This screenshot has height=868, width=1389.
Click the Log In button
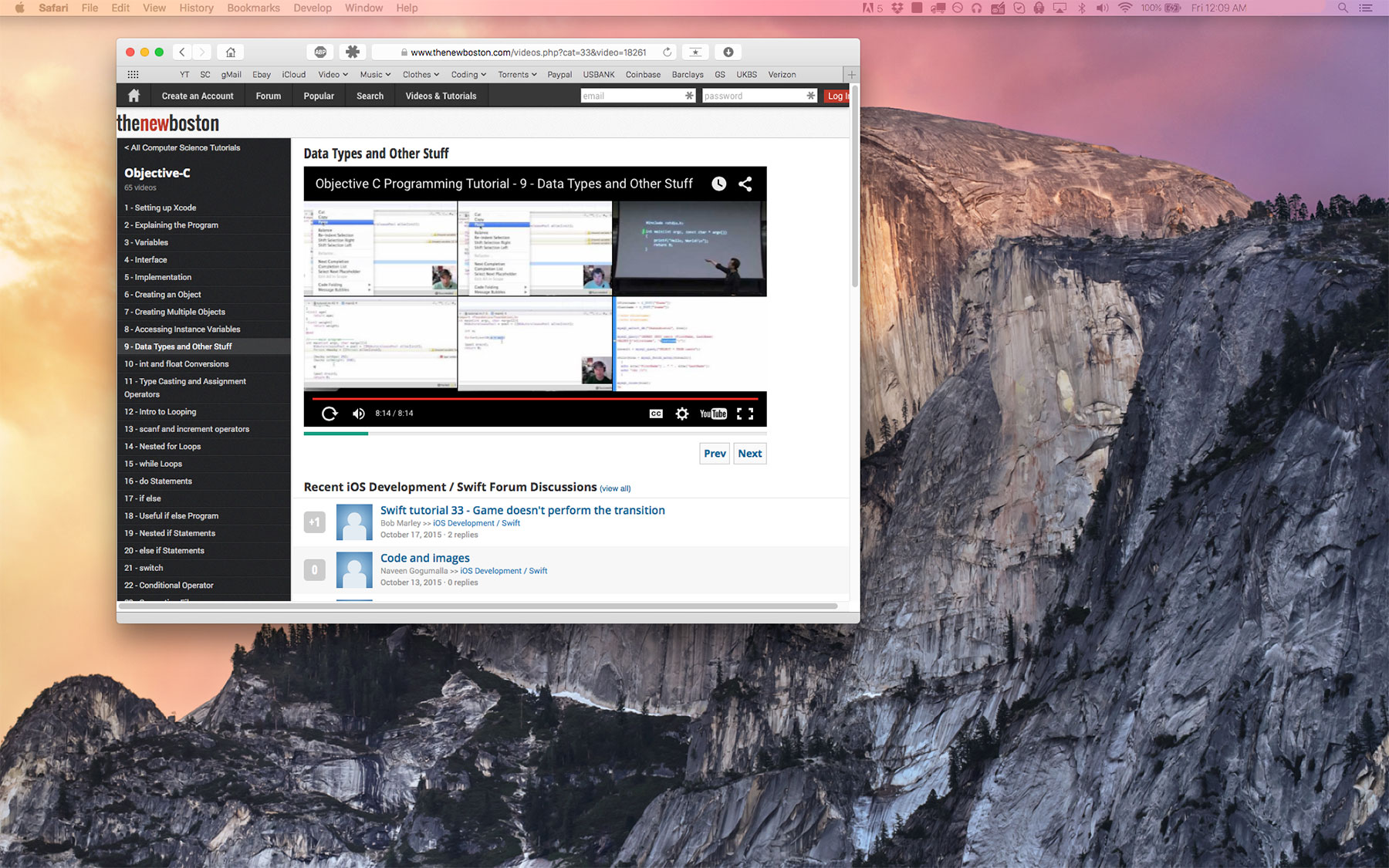836,96
